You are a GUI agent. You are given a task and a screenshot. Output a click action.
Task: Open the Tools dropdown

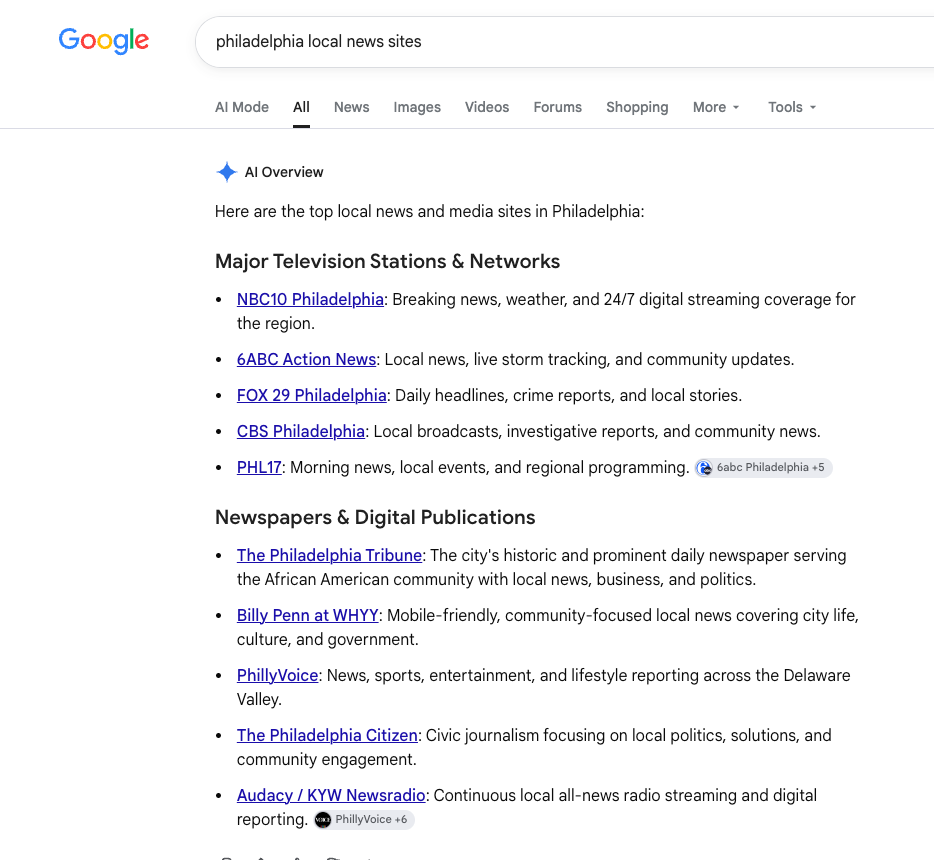792,107
